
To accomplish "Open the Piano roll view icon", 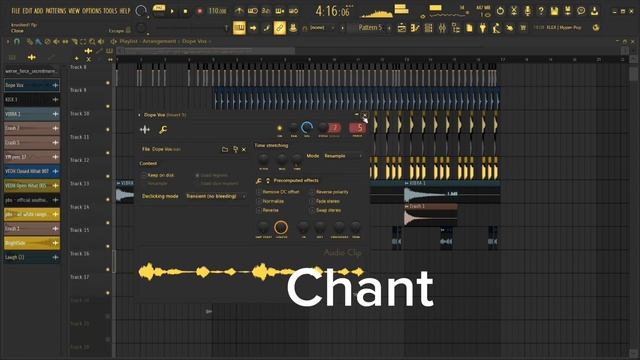I will [415, 28].
